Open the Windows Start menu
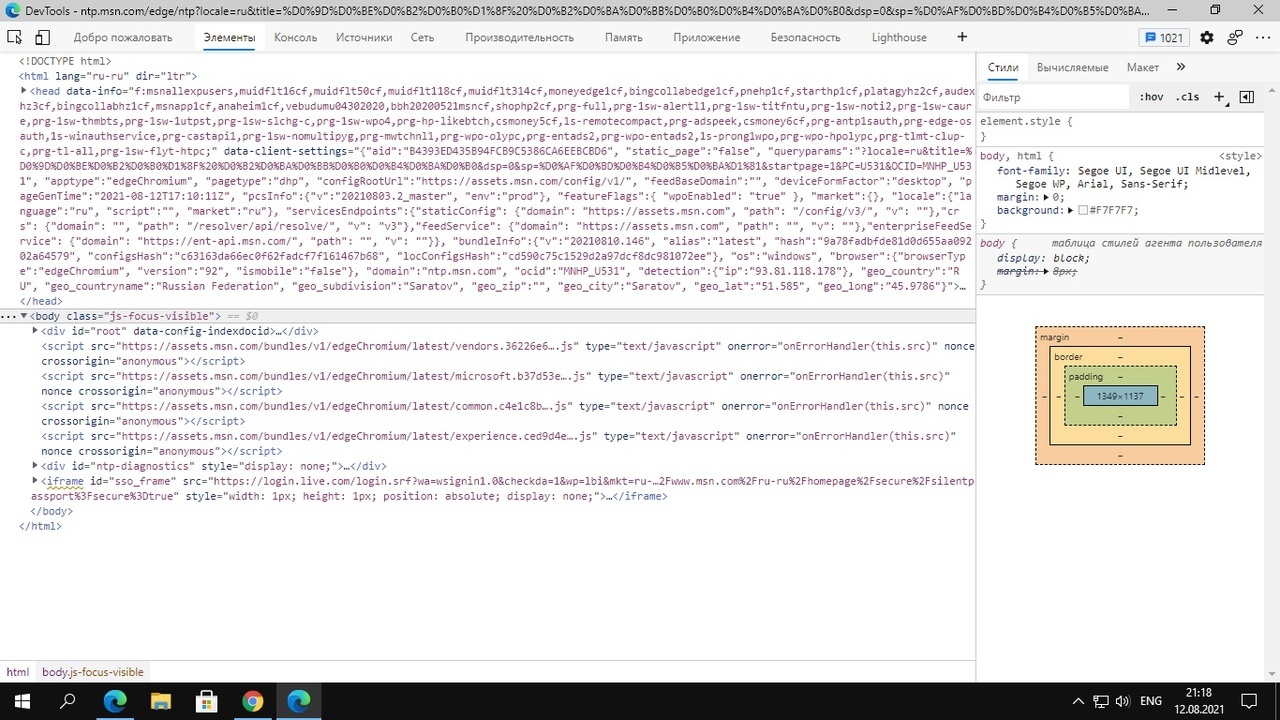This screenshot has width=1280, height=720. tap(22, 701)
